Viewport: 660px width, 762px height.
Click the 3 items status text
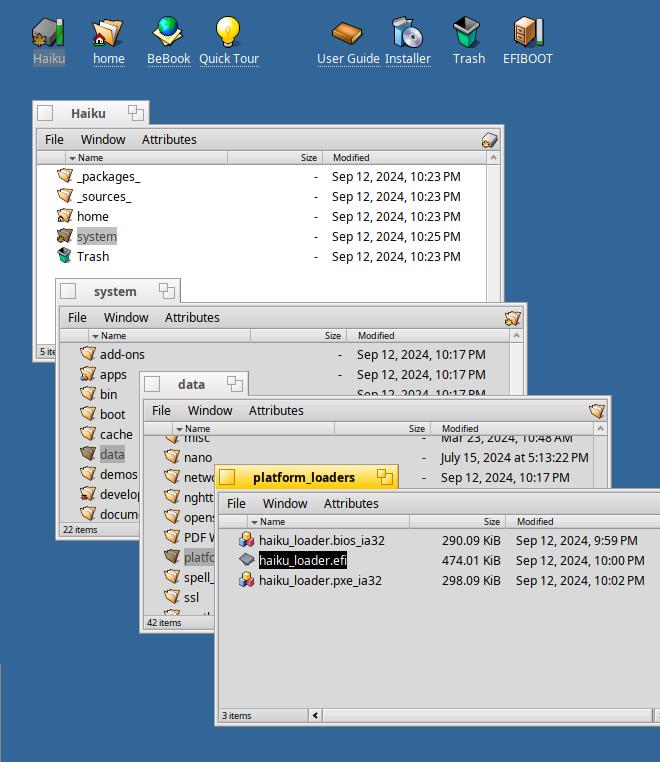tap(236, 715)
